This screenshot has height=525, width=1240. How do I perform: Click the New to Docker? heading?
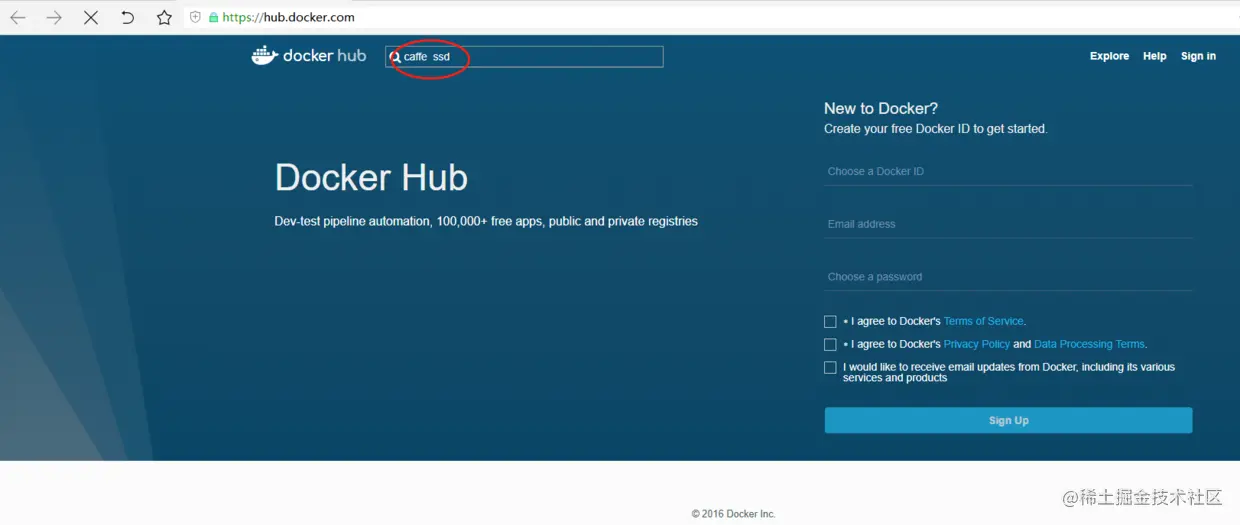click(881, 108)
